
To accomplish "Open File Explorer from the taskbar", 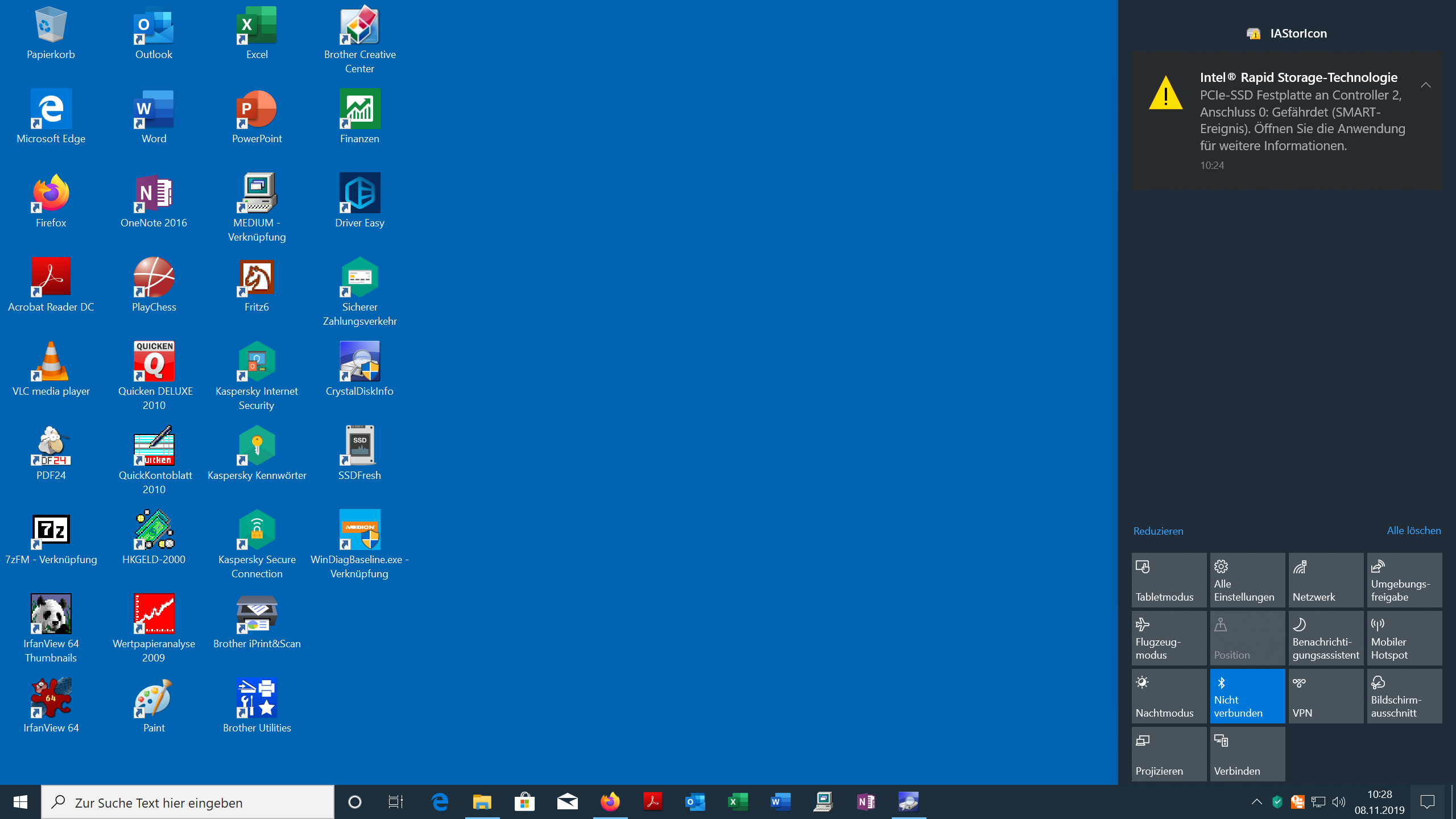I will pyautogui.click(x=482, y=803).
